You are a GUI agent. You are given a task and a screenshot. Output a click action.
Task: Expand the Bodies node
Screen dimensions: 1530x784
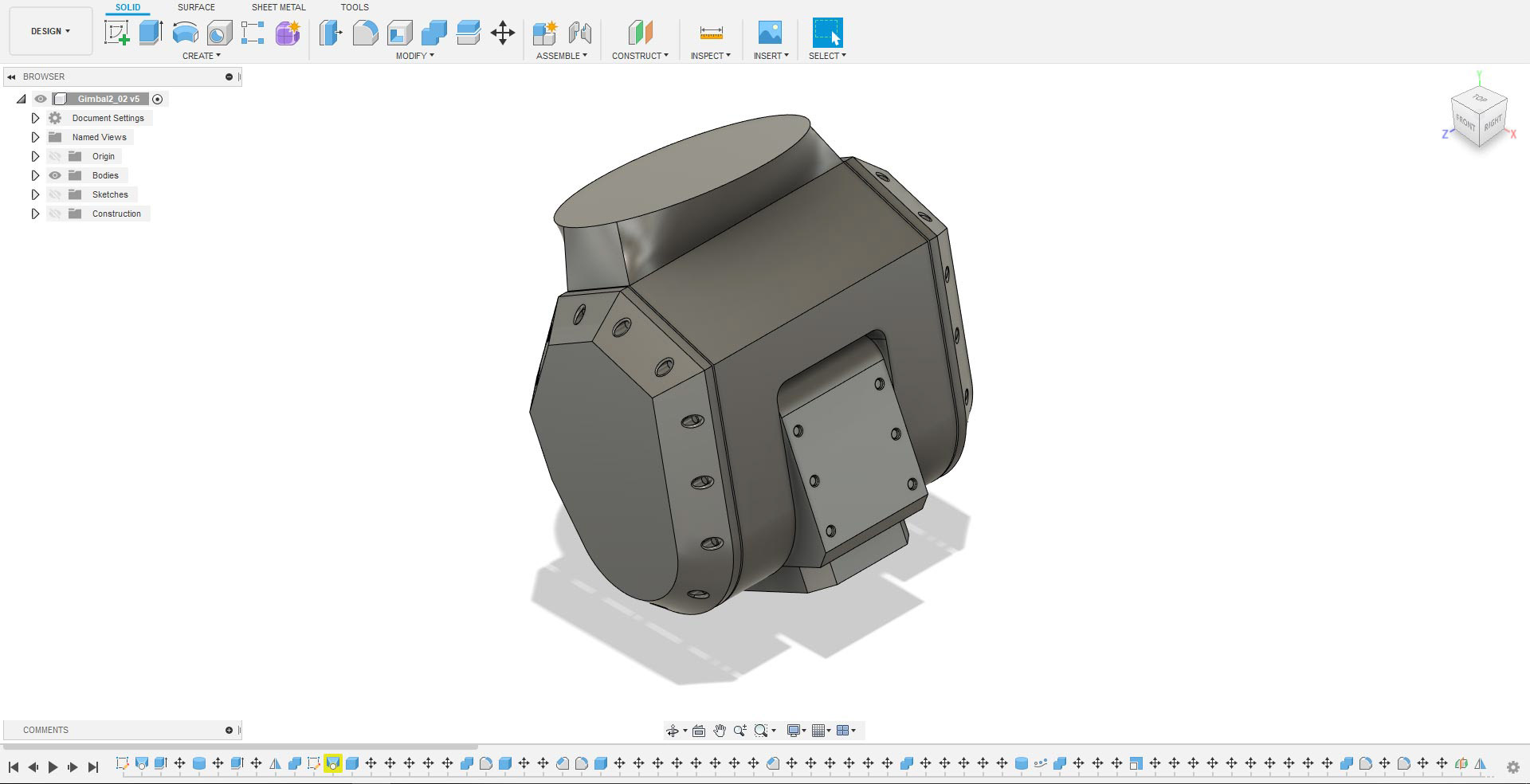click(35, 175)
